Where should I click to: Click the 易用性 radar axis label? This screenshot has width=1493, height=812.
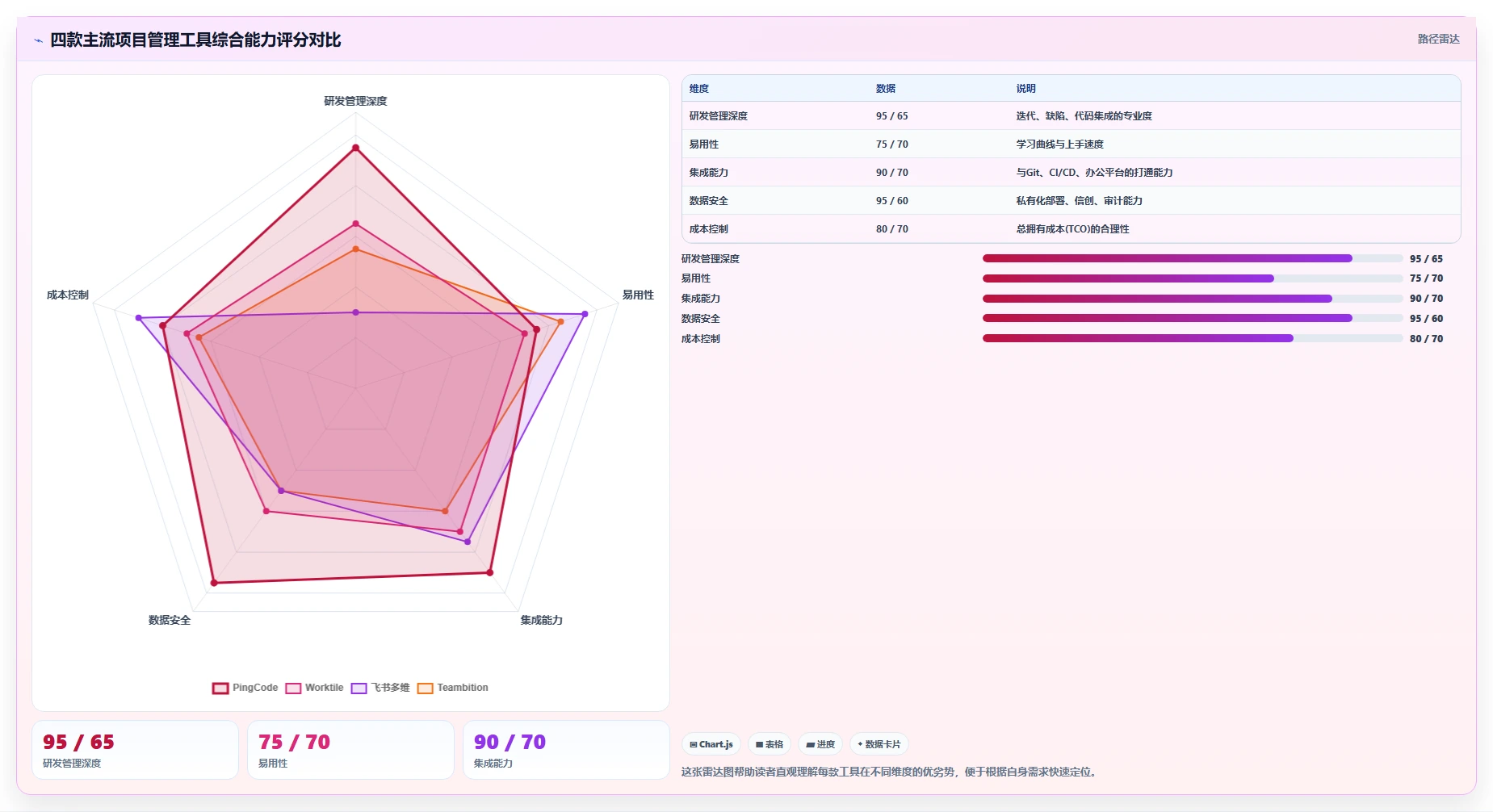tap(638, 295)
